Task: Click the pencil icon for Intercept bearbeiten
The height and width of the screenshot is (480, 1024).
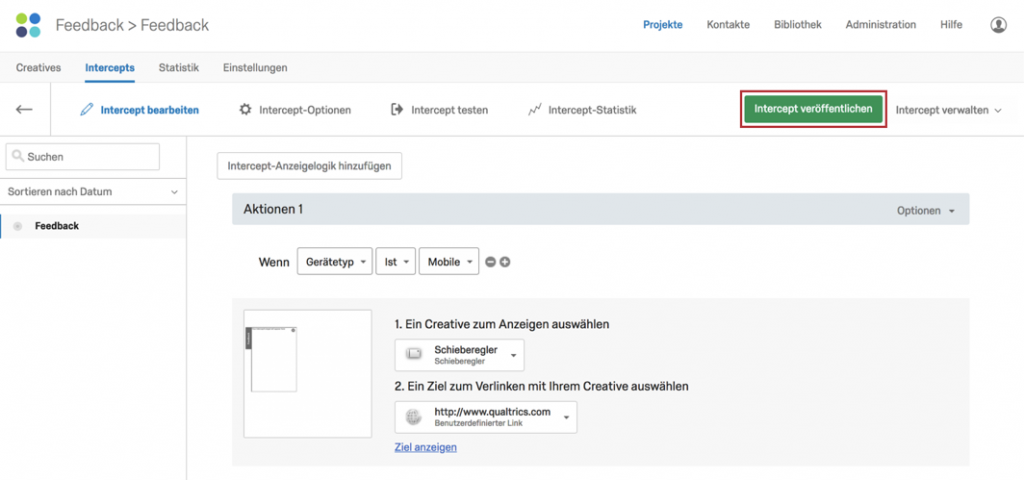Action: coord(87,110)
